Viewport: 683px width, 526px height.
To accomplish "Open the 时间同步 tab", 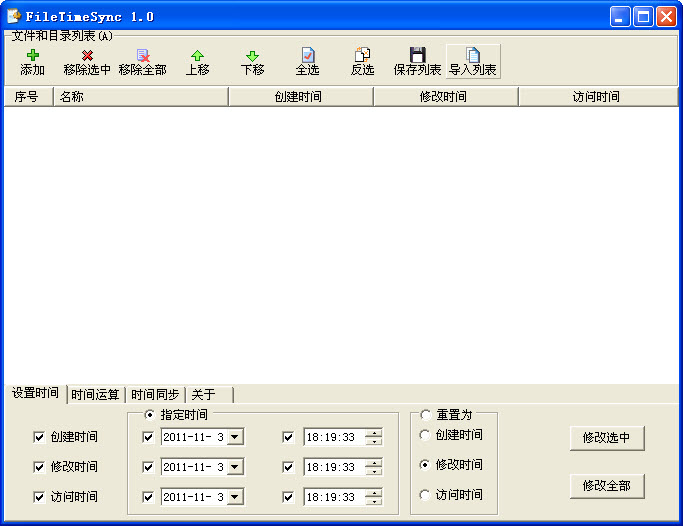I will [155, 394].
